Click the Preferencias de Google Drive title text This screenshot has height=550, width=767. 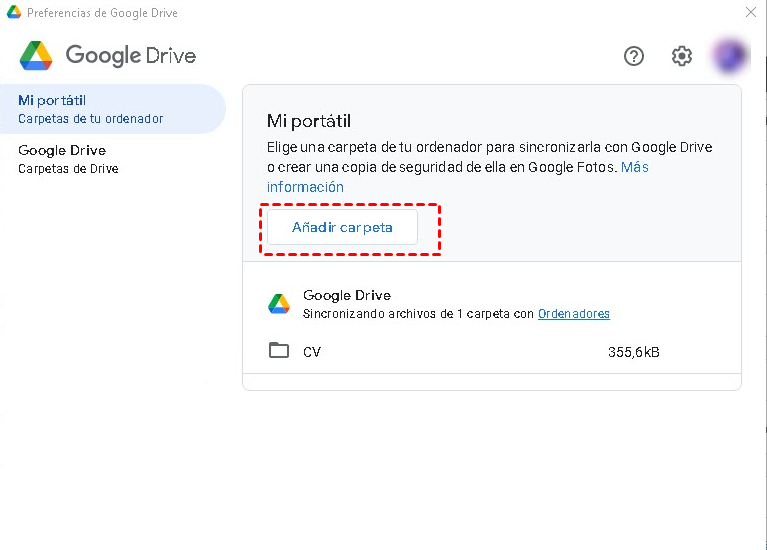tap(102, 13)
